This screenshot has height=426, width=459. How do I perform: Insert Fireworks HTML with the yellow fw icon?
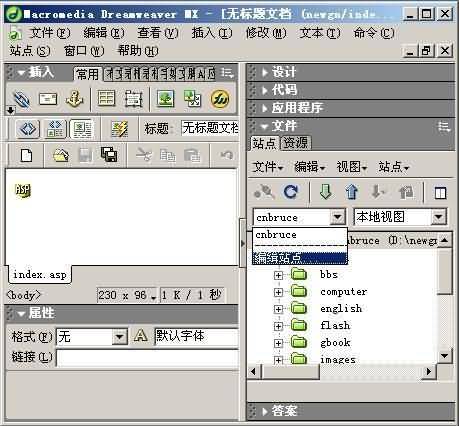[220, 99]
